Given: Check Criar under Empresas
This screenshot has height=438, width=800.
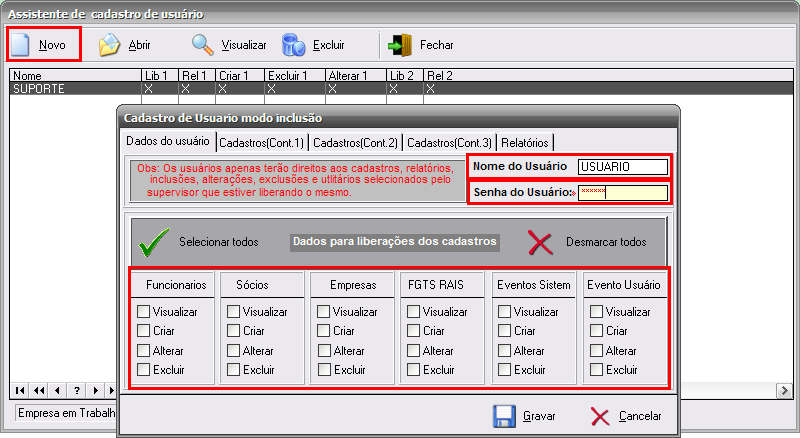Looking at the screenshot, I should click(x=323, y=331).
